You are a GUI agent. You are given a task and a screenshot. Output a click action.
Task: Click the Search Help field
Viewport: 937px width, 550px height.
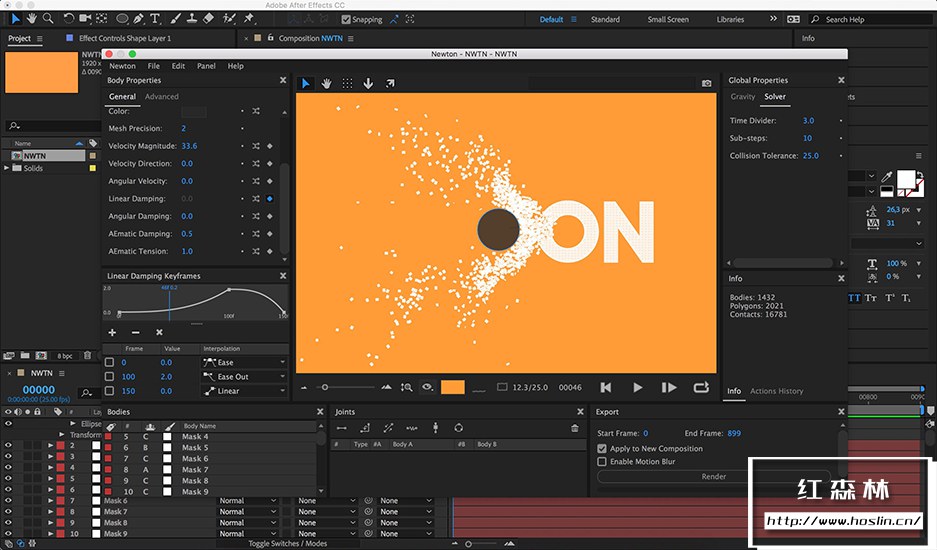click(871, 19)
